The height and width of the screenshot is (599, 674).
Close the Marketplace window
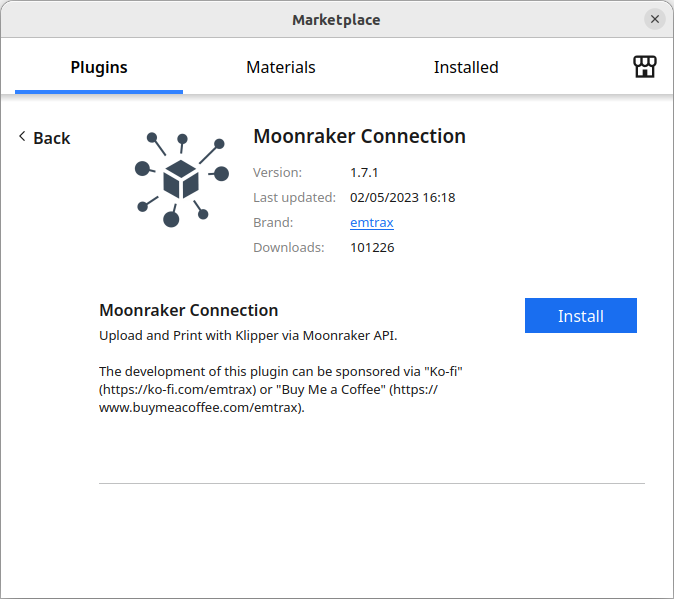pyautogui.click(x=655, y=19)
